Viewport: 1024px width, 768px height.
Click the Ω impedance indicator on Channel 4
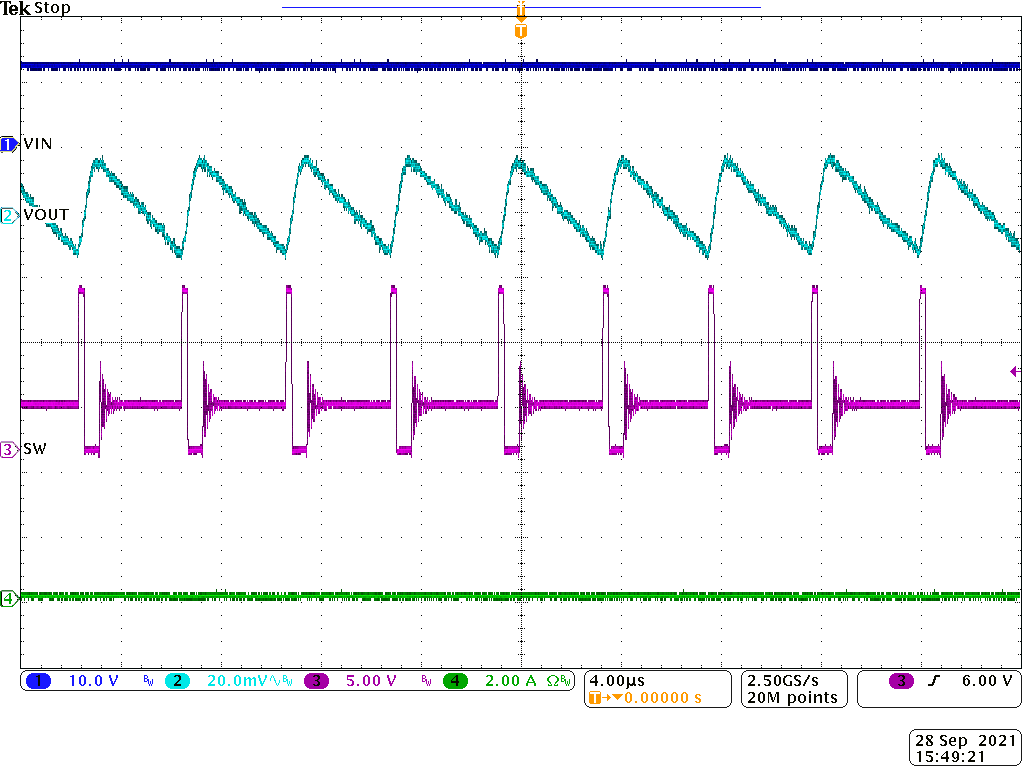551,683
